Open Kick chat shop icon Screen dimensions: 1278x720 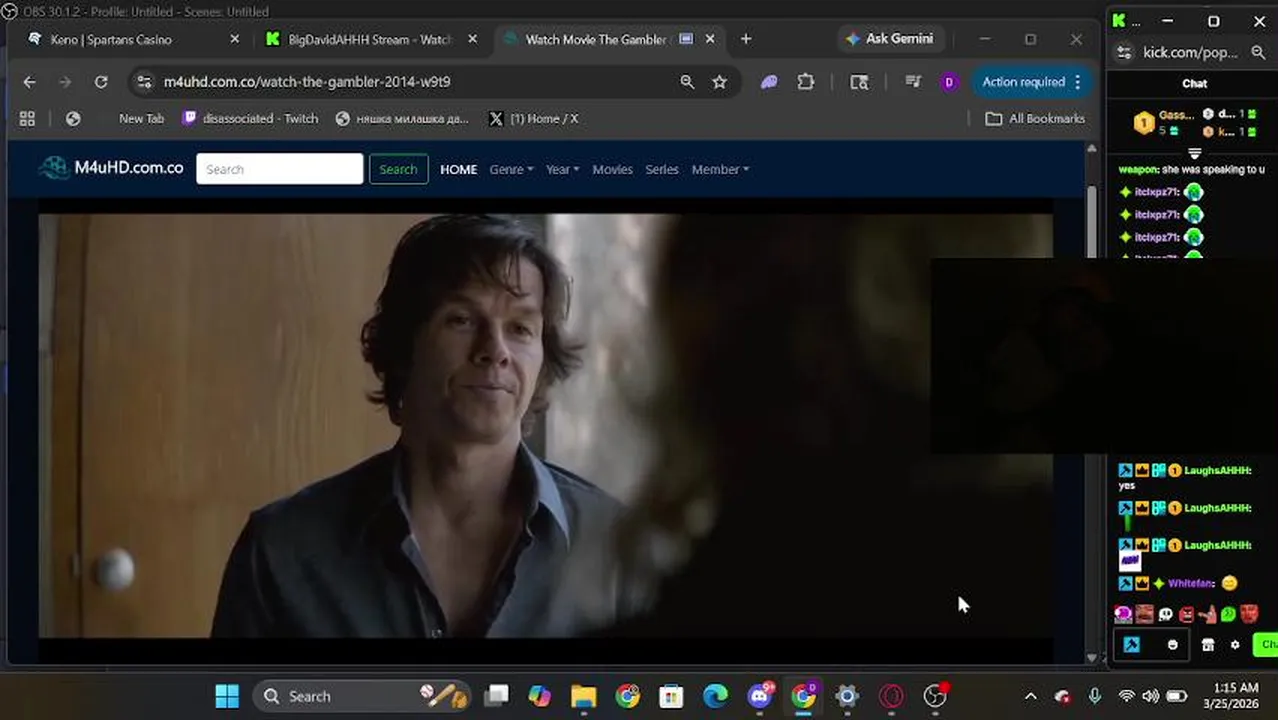coord(1208,645)
